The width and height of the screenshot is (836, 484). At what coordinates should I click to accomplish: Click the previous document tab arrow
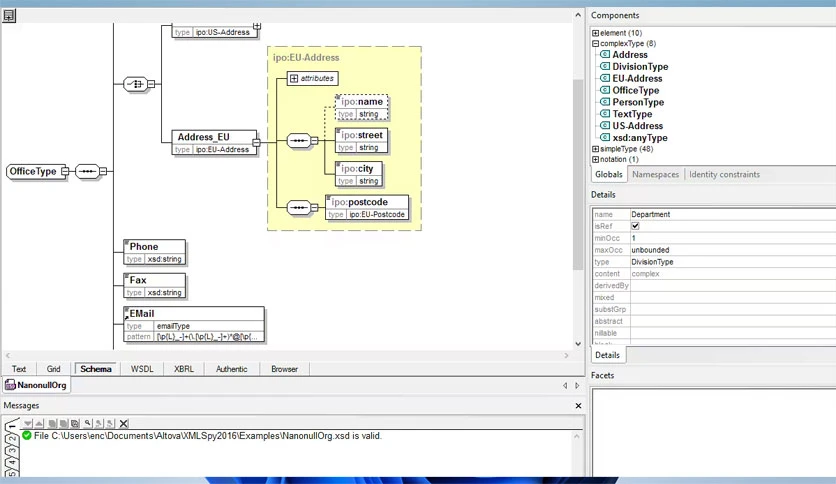(565, 385)
